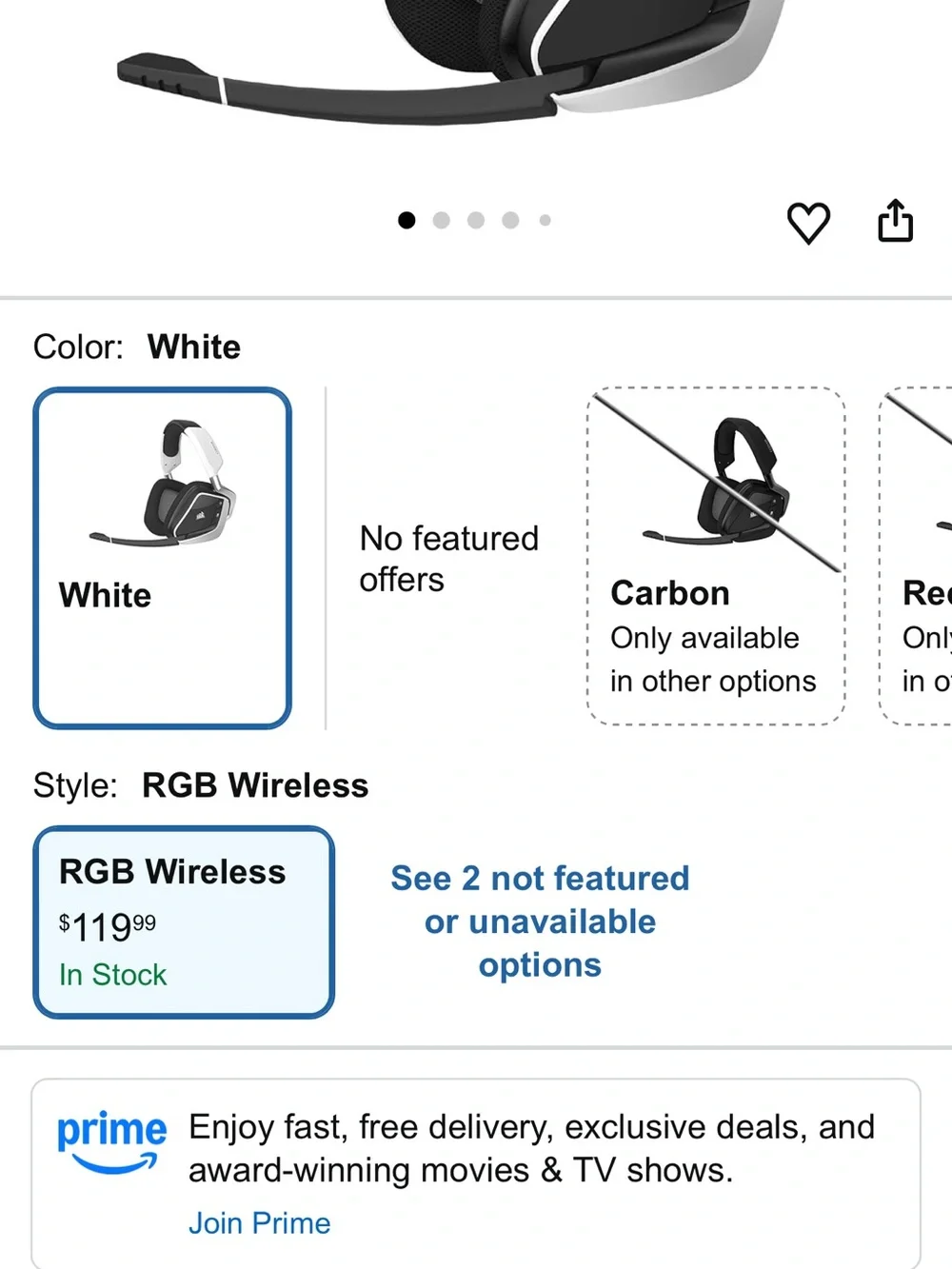The height and width of the screenshot is (1269, 952).
Task: Select the RGB Wireless style option
Action: 184,922
